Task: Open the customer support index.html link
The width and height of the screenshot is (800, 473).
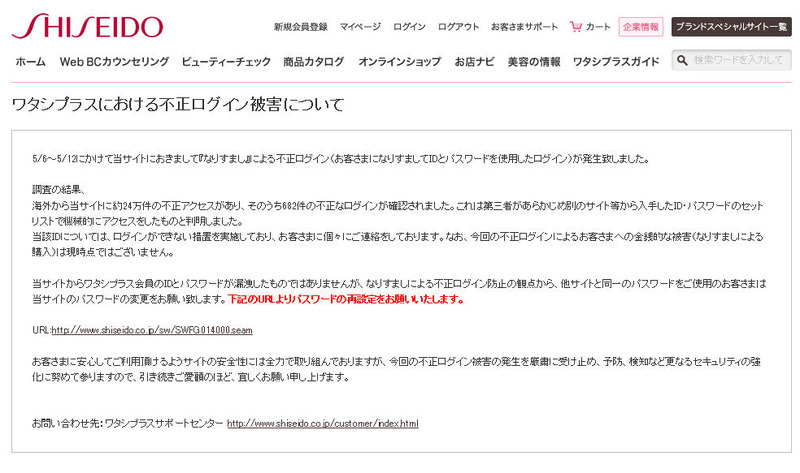Action: click(322, 423)
